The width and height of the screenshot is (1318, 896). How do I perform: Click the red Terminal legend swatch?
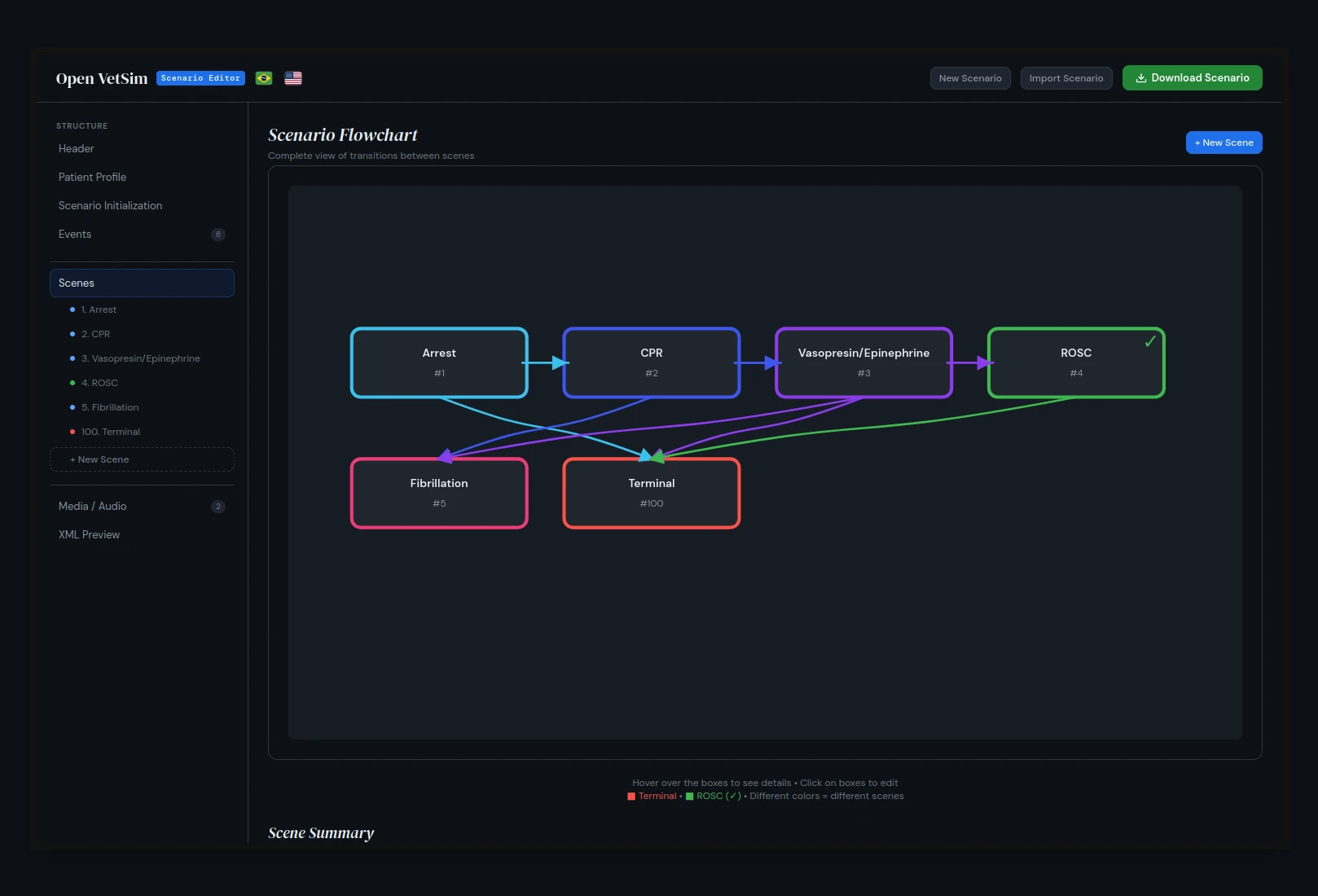point(631,797)
